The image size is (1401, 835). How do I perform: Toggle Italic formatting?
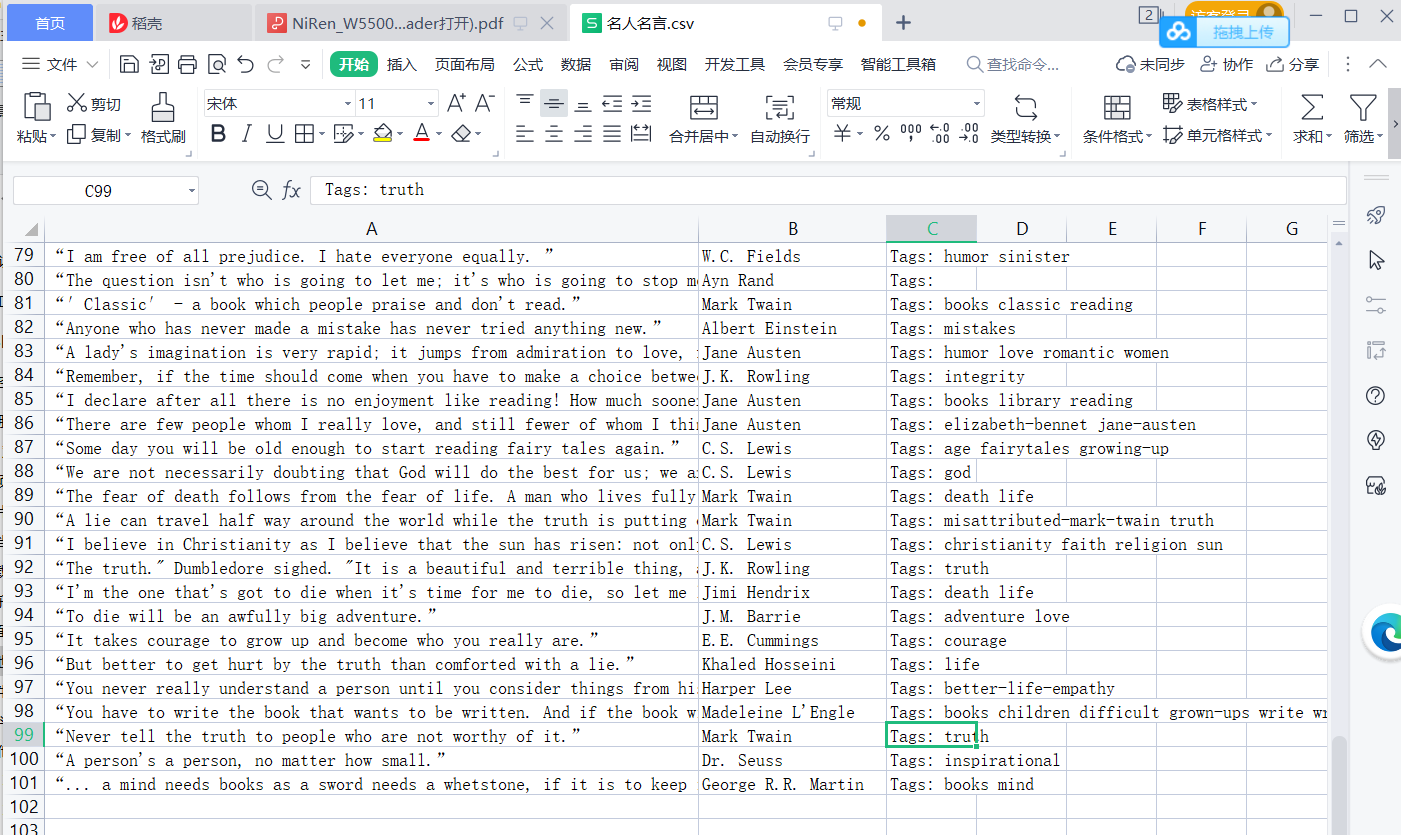click(x=246, y=134)
